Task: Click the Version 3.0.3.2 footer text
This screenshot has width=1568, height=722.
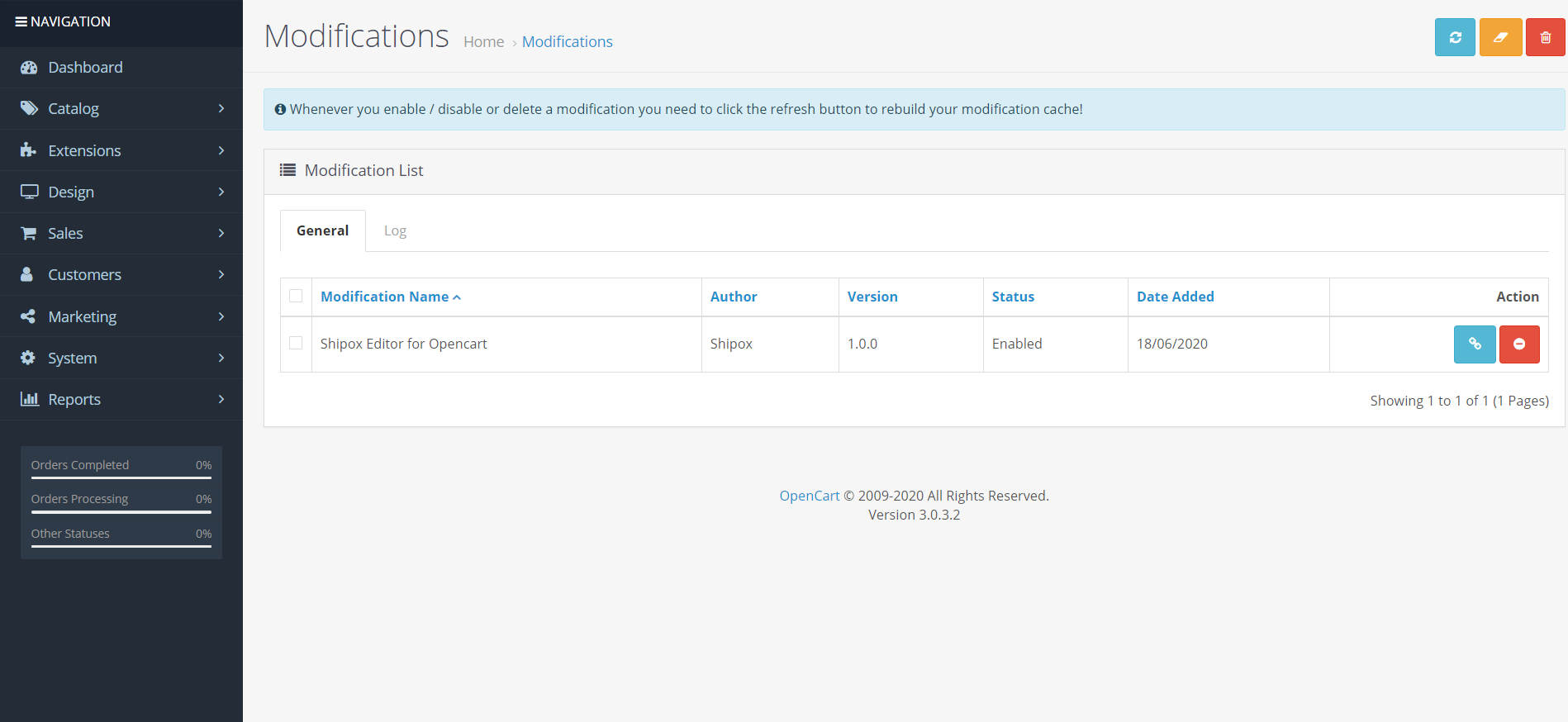Action: pyautogui.click(x=915, y=515)
